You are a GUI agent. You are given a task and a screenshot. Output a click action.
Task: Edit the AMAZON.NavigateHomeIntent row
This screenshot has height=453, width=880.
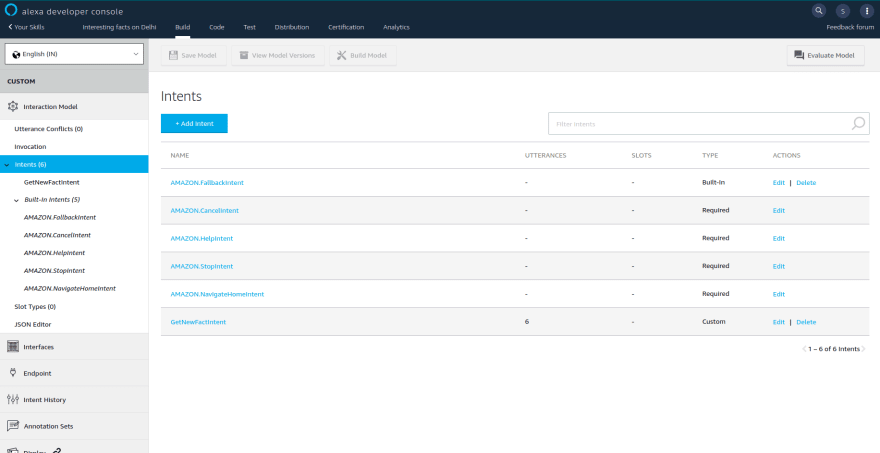tap(778, 294)
